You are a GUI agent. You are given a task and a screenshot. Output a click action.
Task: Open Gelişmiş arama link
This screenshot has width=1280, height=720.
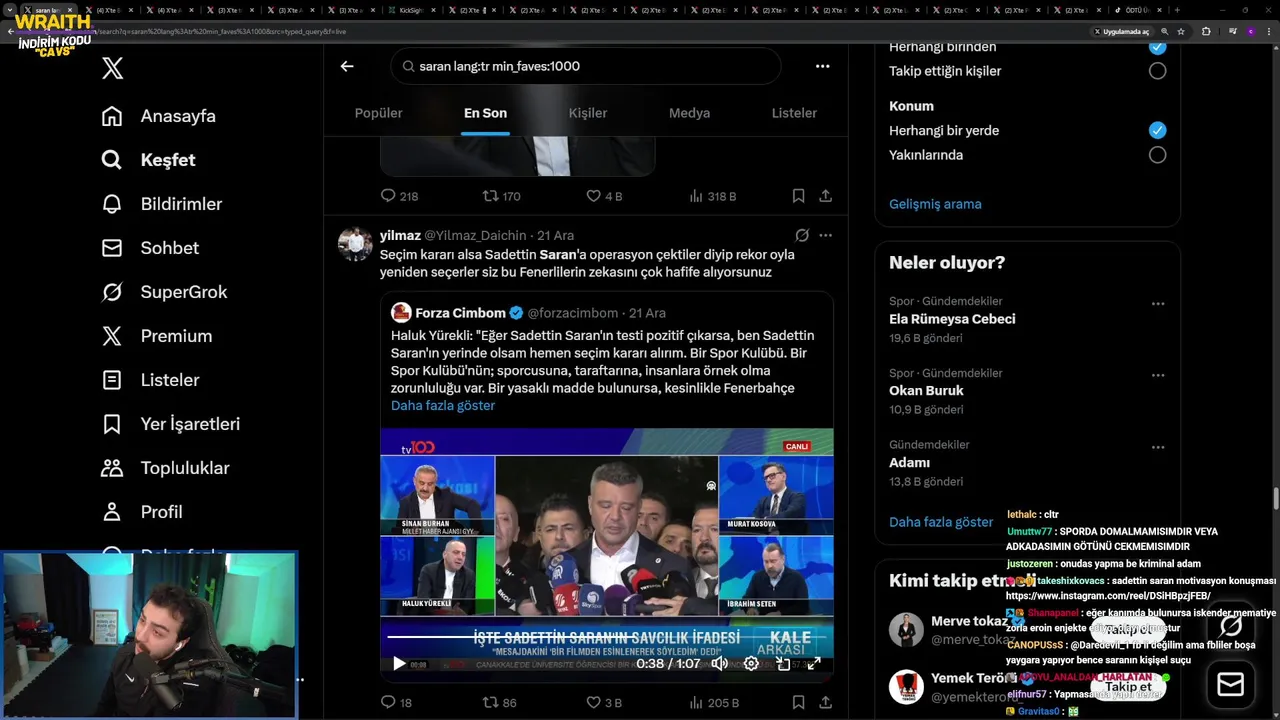(935, 204)
